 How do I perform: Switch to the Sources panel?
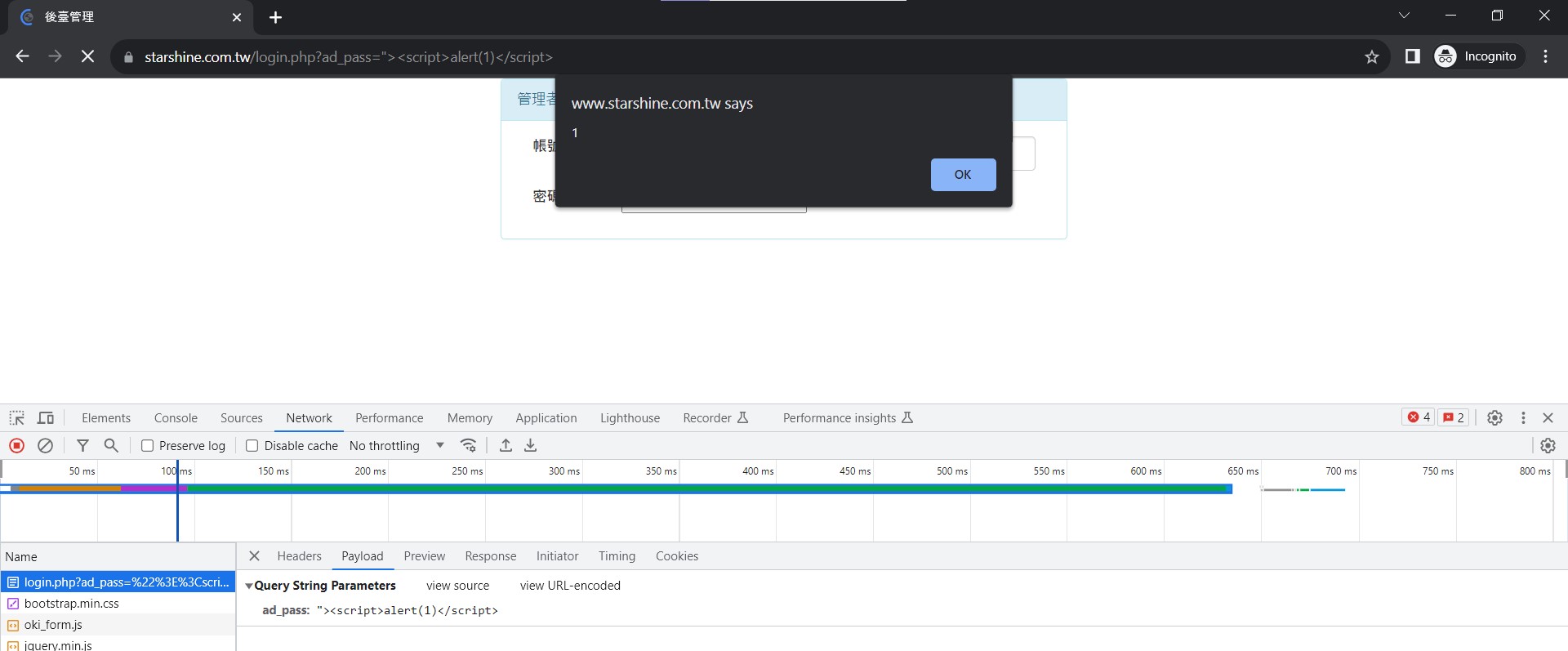point(242,418)
